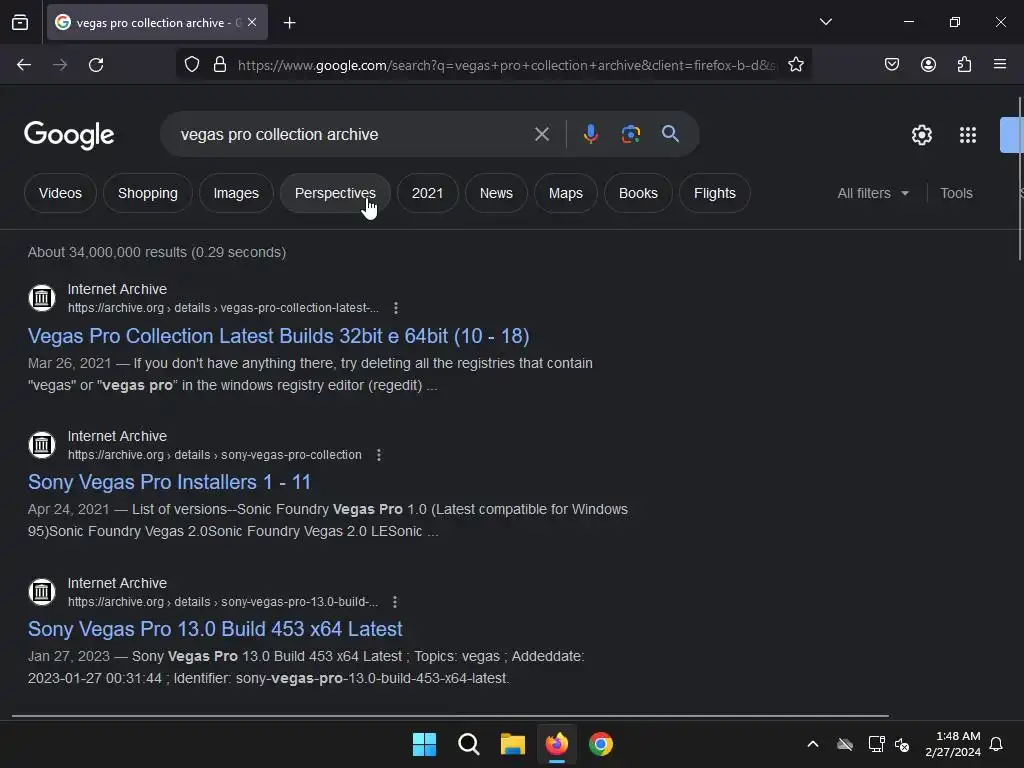
Task: Switch to Flights results
Action: [x=714, y=193]
